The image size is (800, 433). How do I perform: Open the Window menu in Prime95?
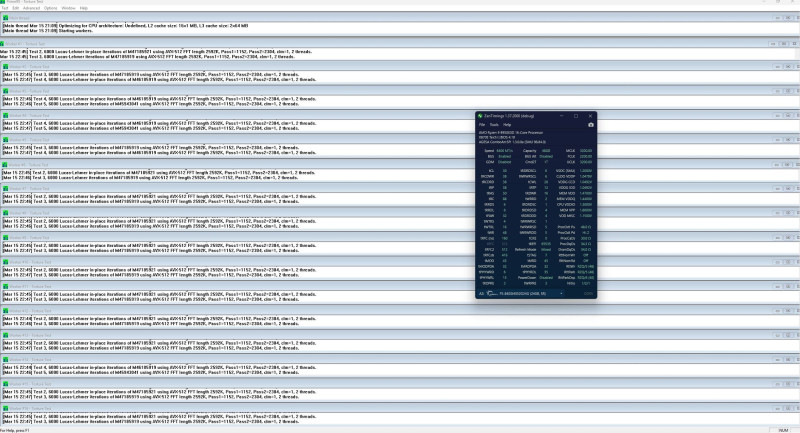point(68,8)
